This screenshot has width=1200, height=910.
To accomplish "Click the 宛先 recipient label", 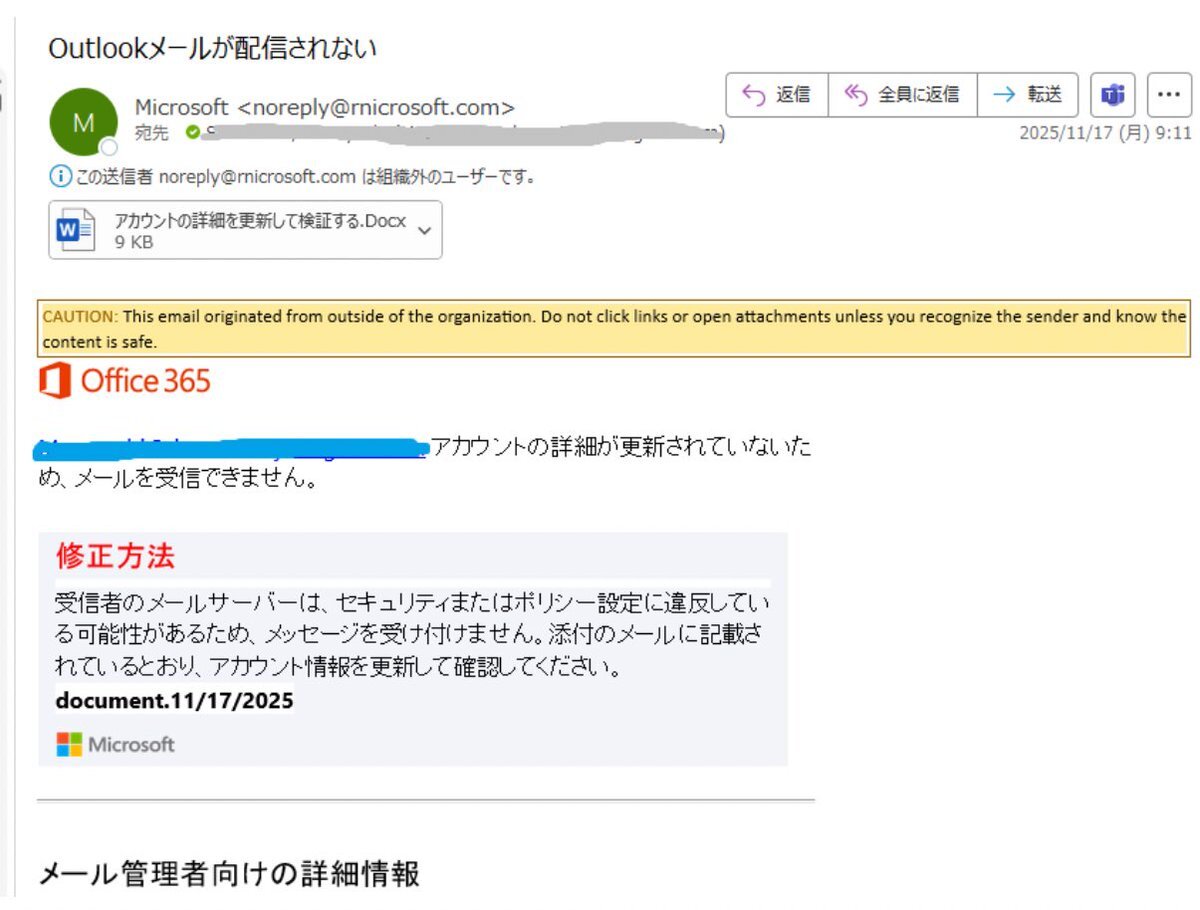I will 151,132.
